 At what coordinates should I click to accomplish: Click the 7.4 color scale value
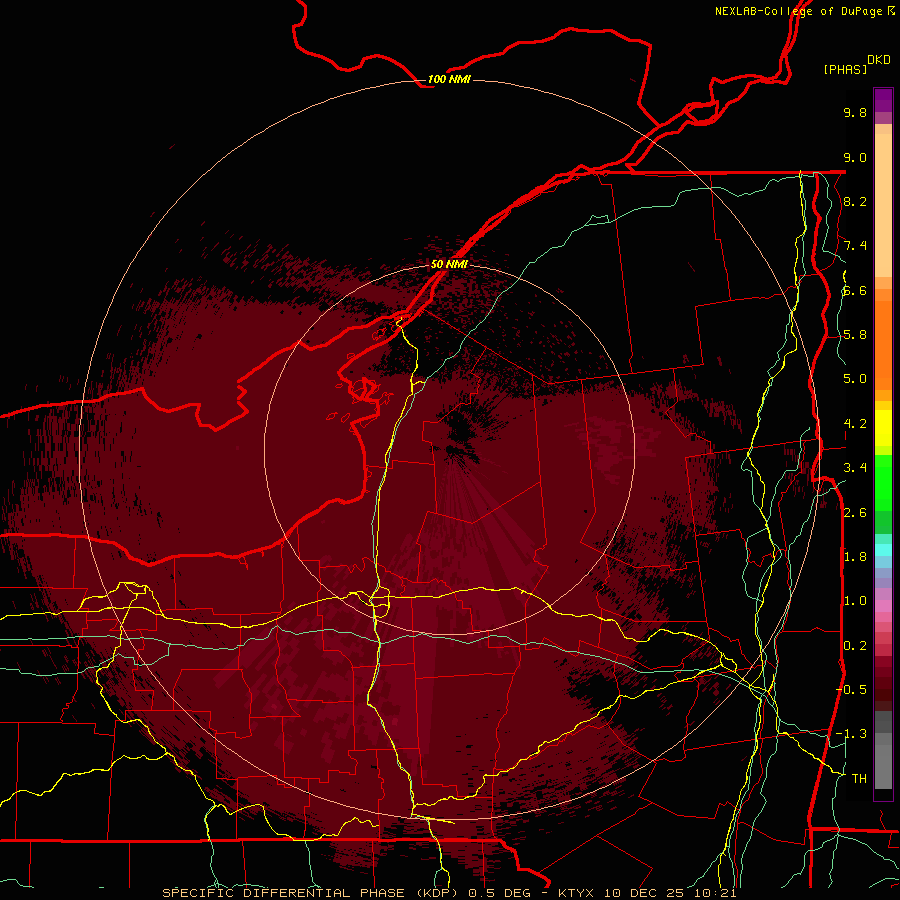pos(855,246)
